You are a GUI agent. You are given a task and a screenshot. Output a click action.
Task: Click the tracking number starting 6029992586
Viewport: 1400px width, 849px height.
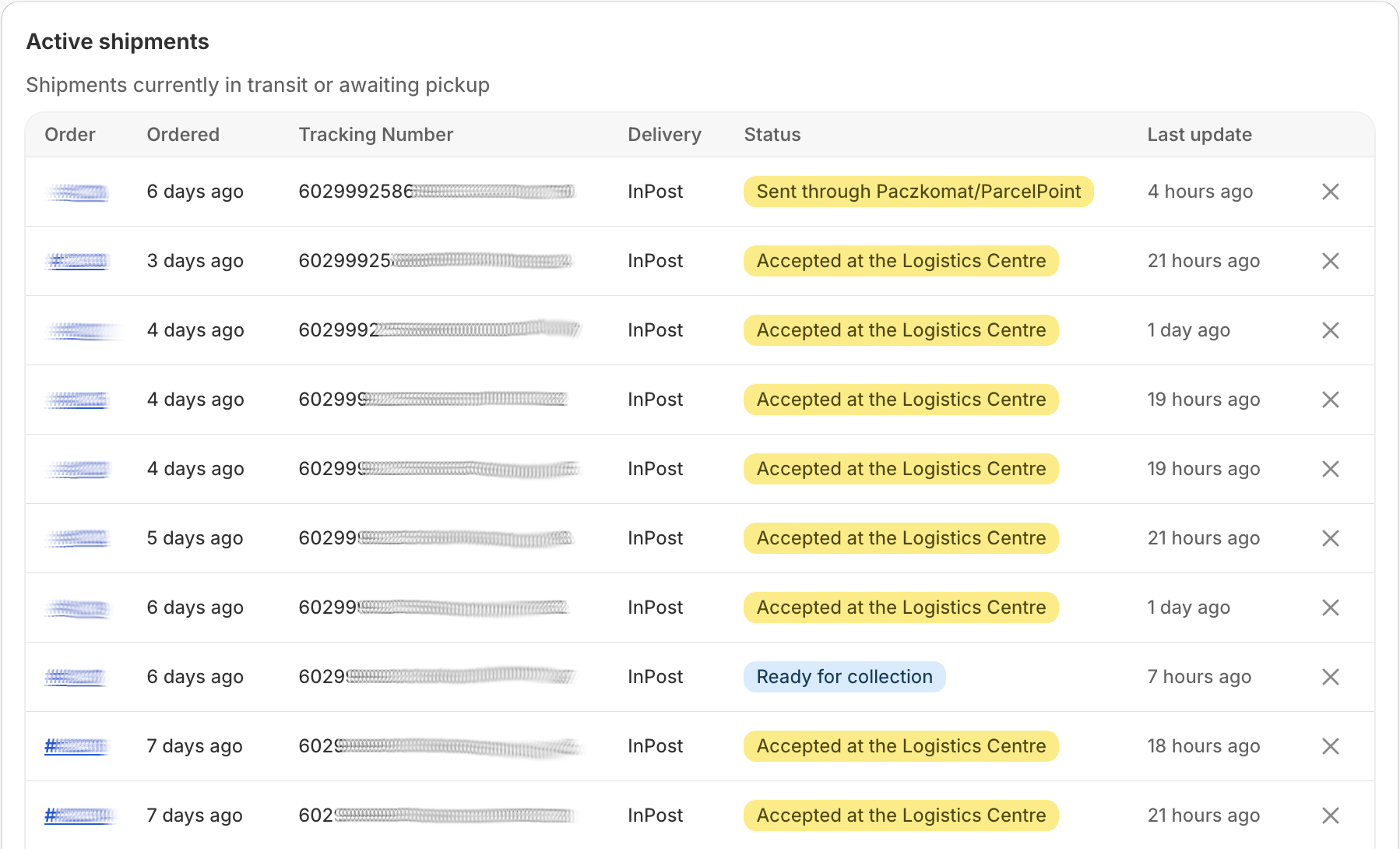point(437,192)
